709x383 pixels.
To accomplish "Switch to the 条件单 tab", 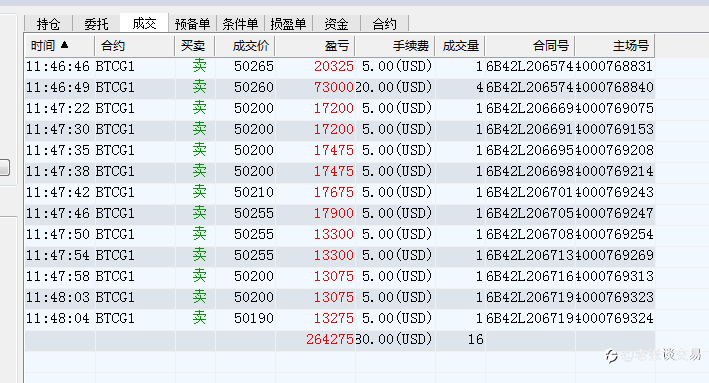I will (x=240, y=24).
